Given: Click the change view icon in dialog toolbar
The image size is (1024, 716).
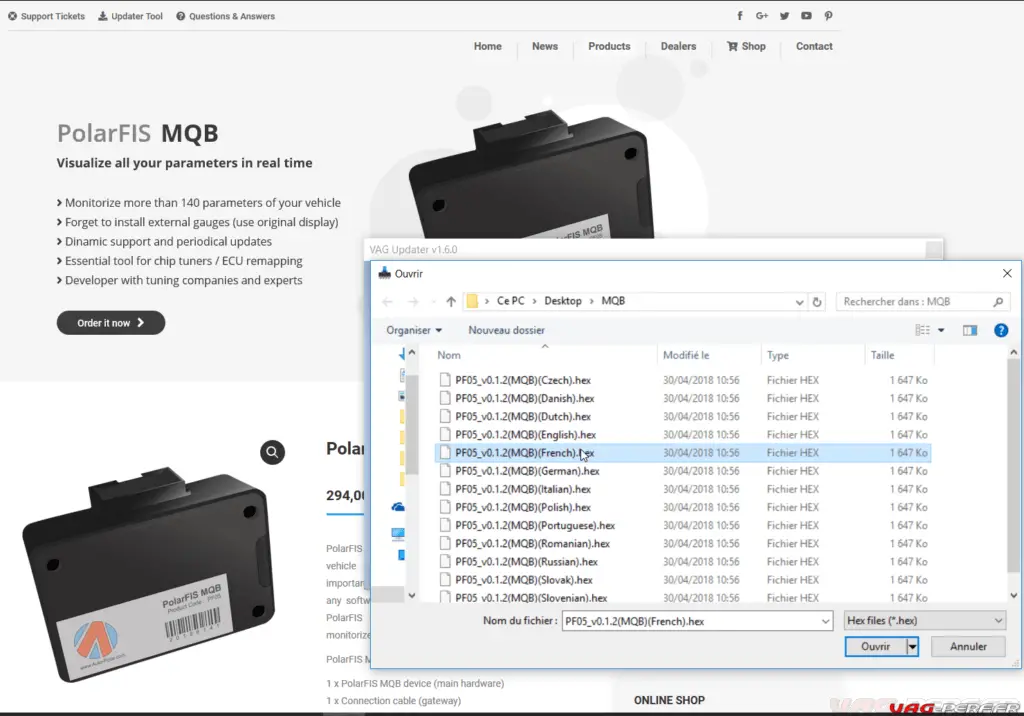Looking at the screenshot, I should tap(922, 330).
